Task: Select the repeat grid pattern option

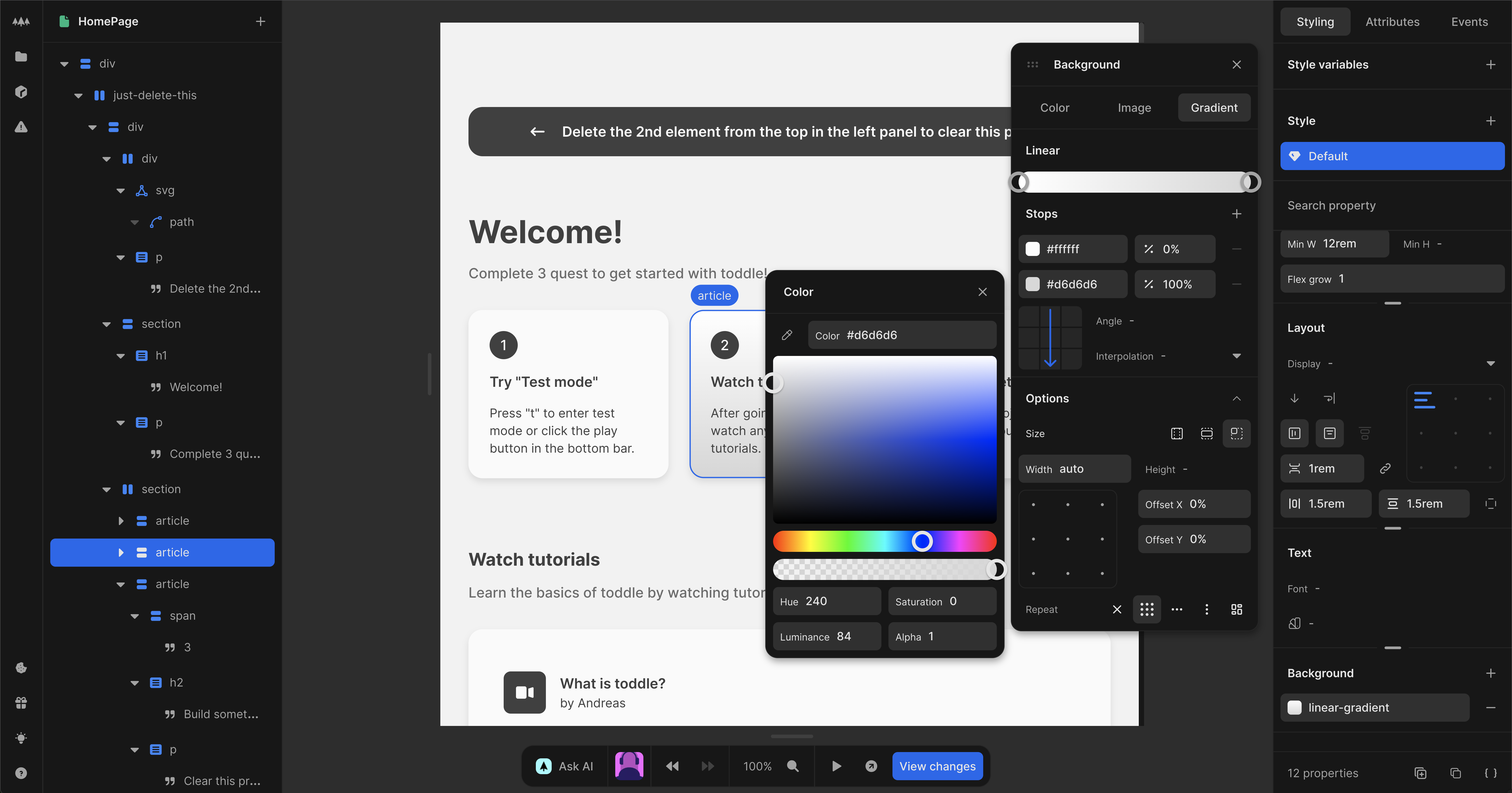Action: pos(1147,609)
